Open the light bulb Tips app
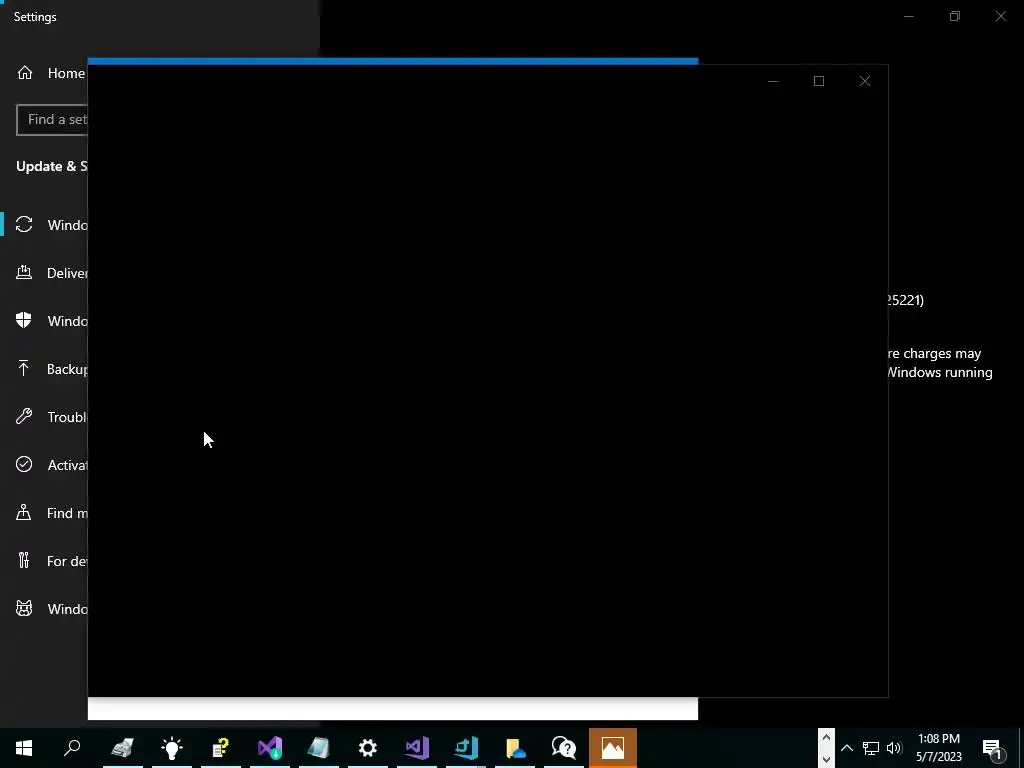The image size is (1024, 768). [x=172, y=748]
